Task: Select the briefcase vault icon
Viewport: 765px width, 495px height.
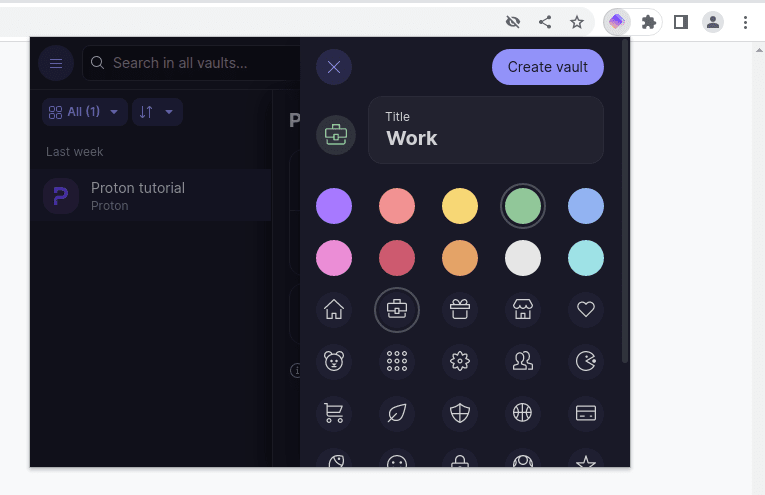Action: pyautogui.click(x=397, y=310)
